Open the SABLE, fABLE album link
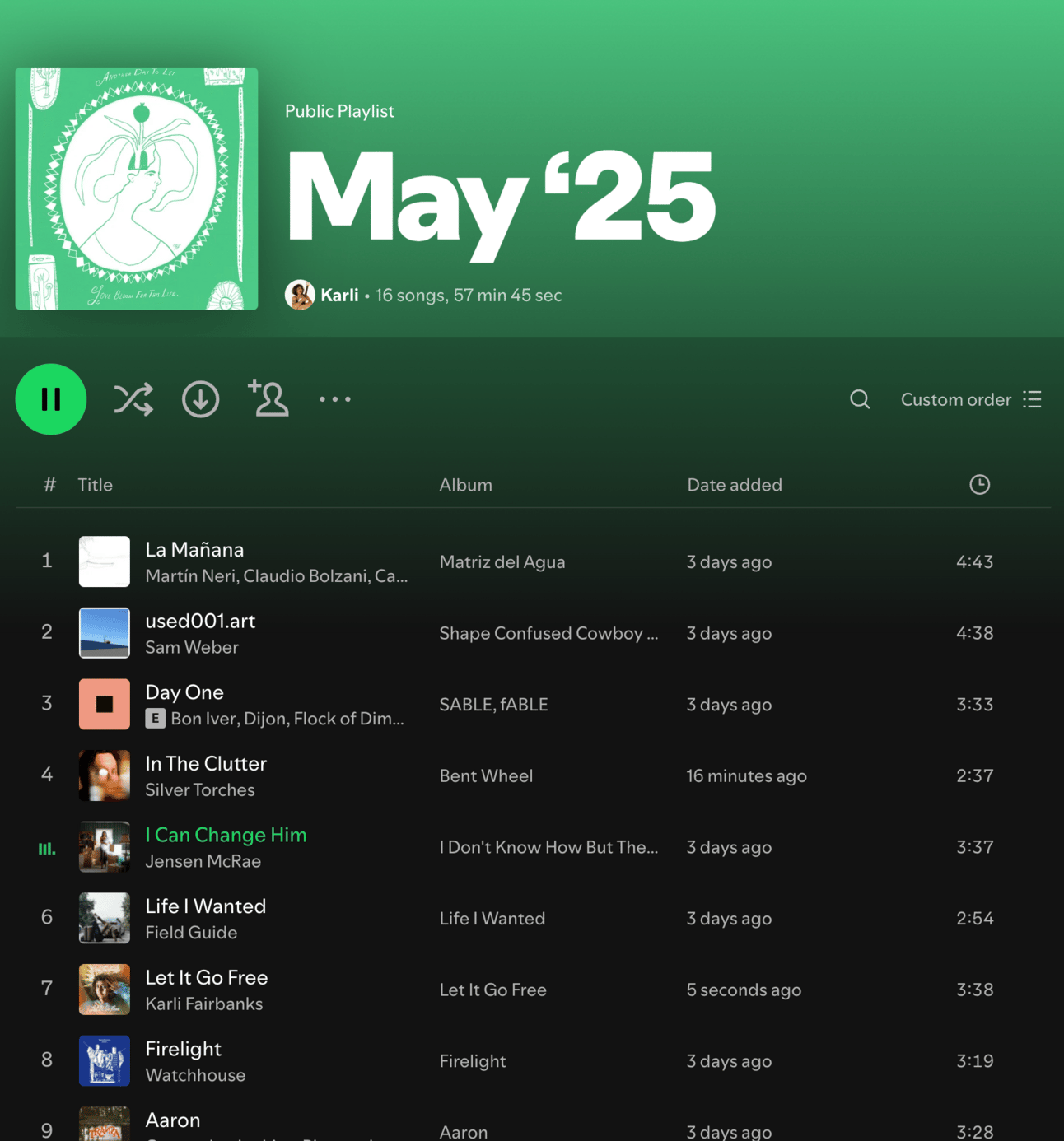 (x=494, y=705)
